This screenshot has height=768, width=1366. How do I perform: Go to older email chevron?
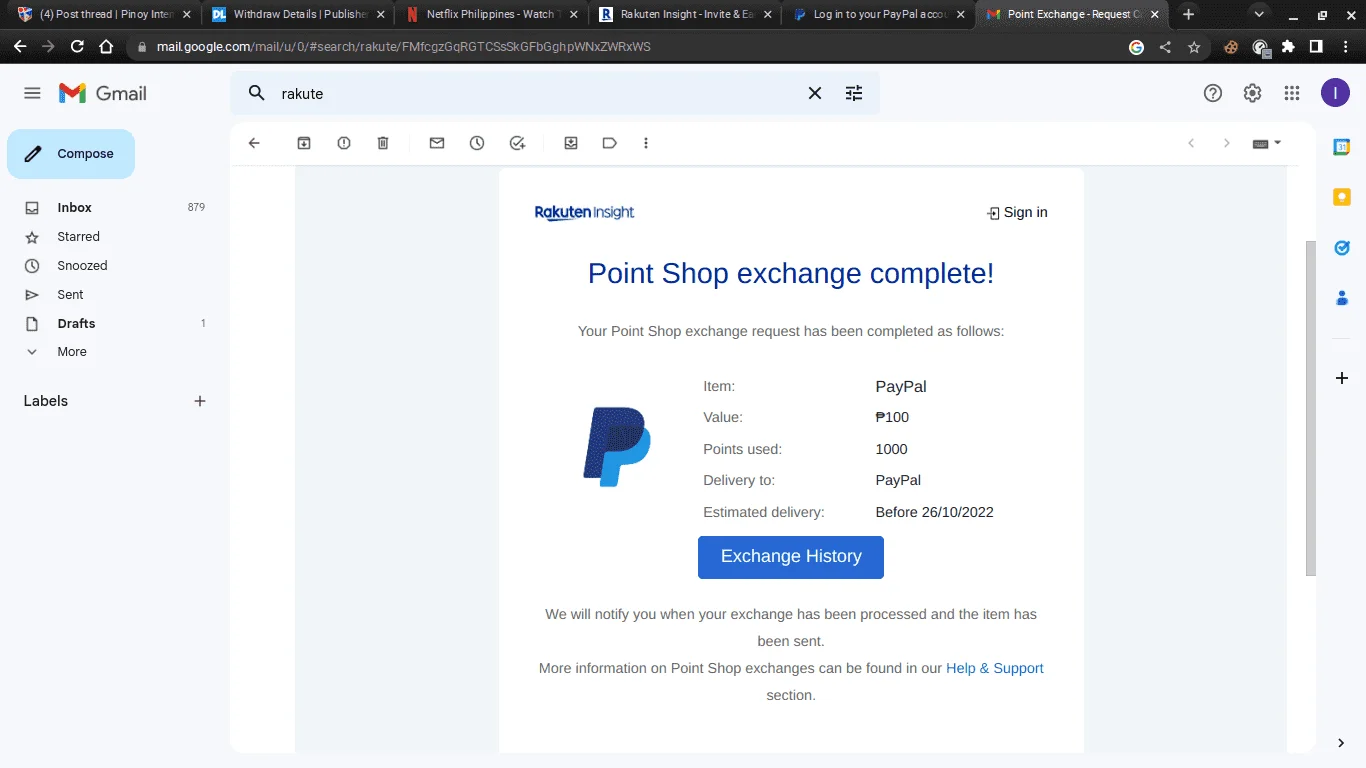(x=1227, y=143)
